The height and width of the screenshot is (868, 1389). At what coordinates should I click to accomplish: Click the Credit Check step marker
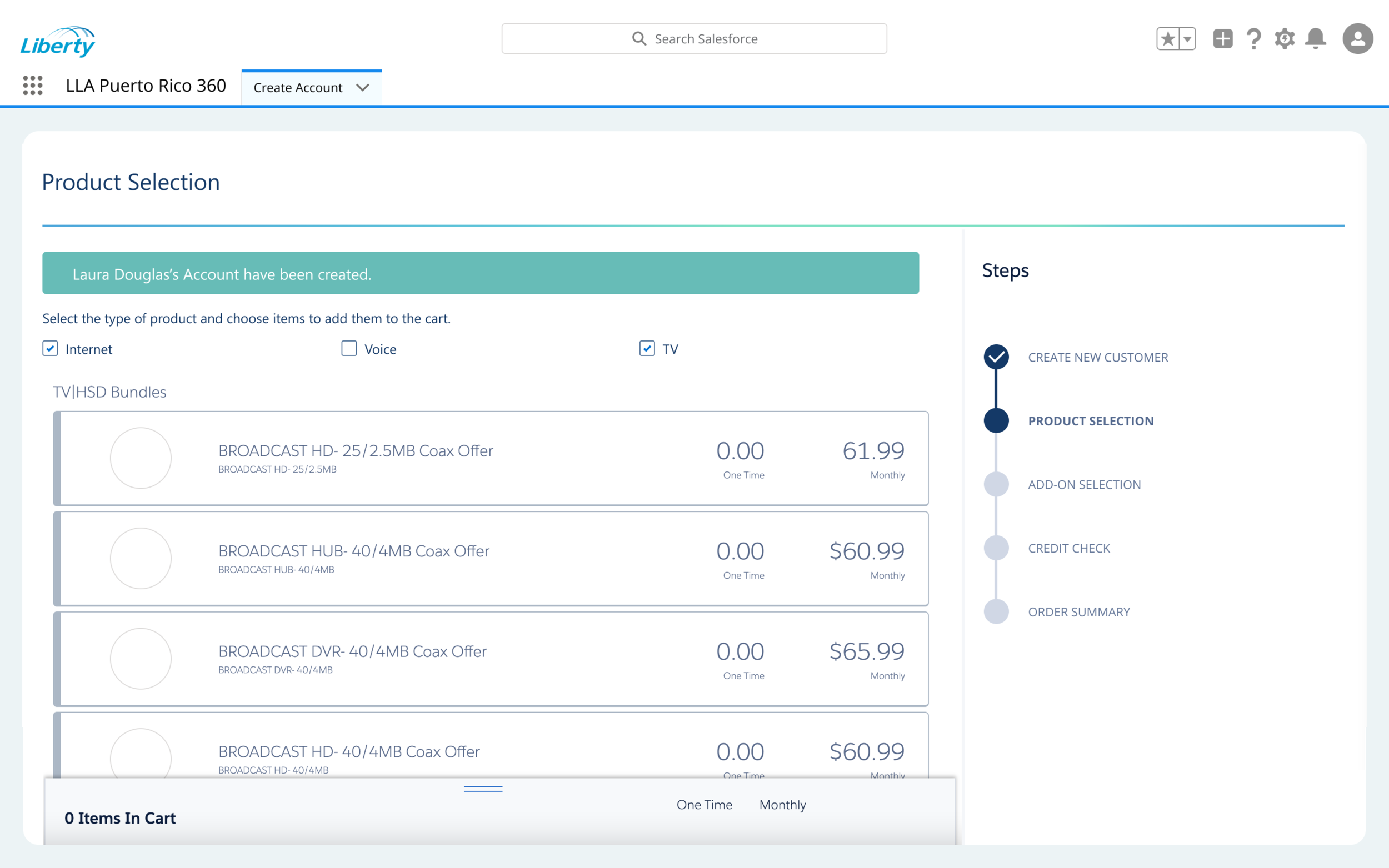[996, 548]
